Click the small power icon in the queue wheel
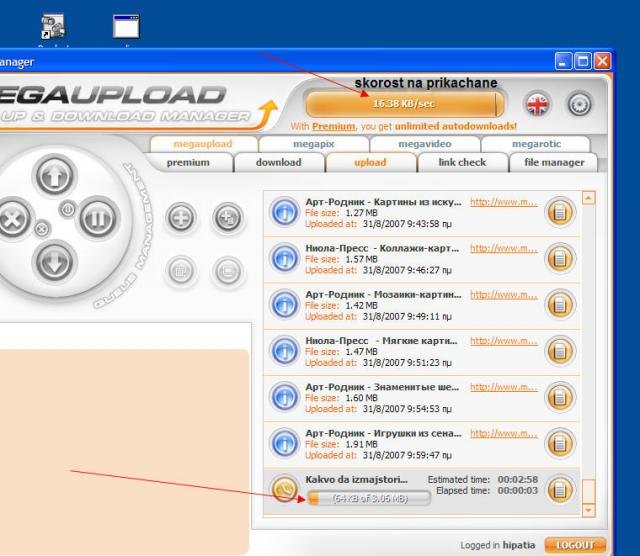The height and width of the screenshot is (556, 640). tap(67, 209)
